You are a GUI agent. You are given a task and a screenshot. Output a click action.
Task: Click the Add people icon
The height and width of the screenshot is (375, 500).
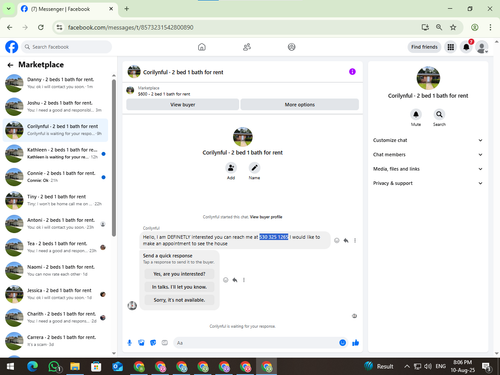tap(231, 168)
